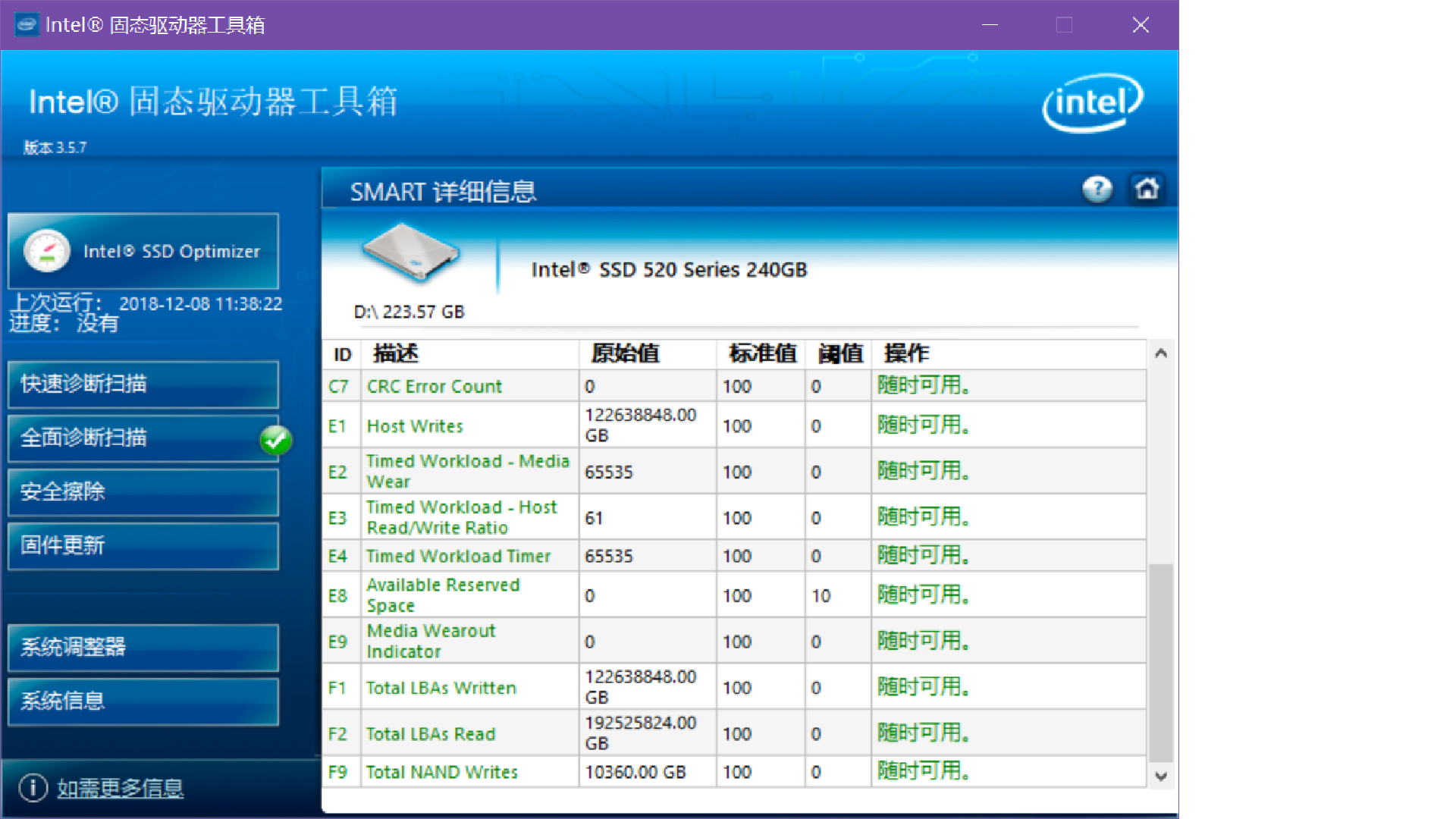This screenshot has width=1456, height=819.
Task: Close the Intel toolbox window
Action: pyautogui.click(x=1141, y=25)
